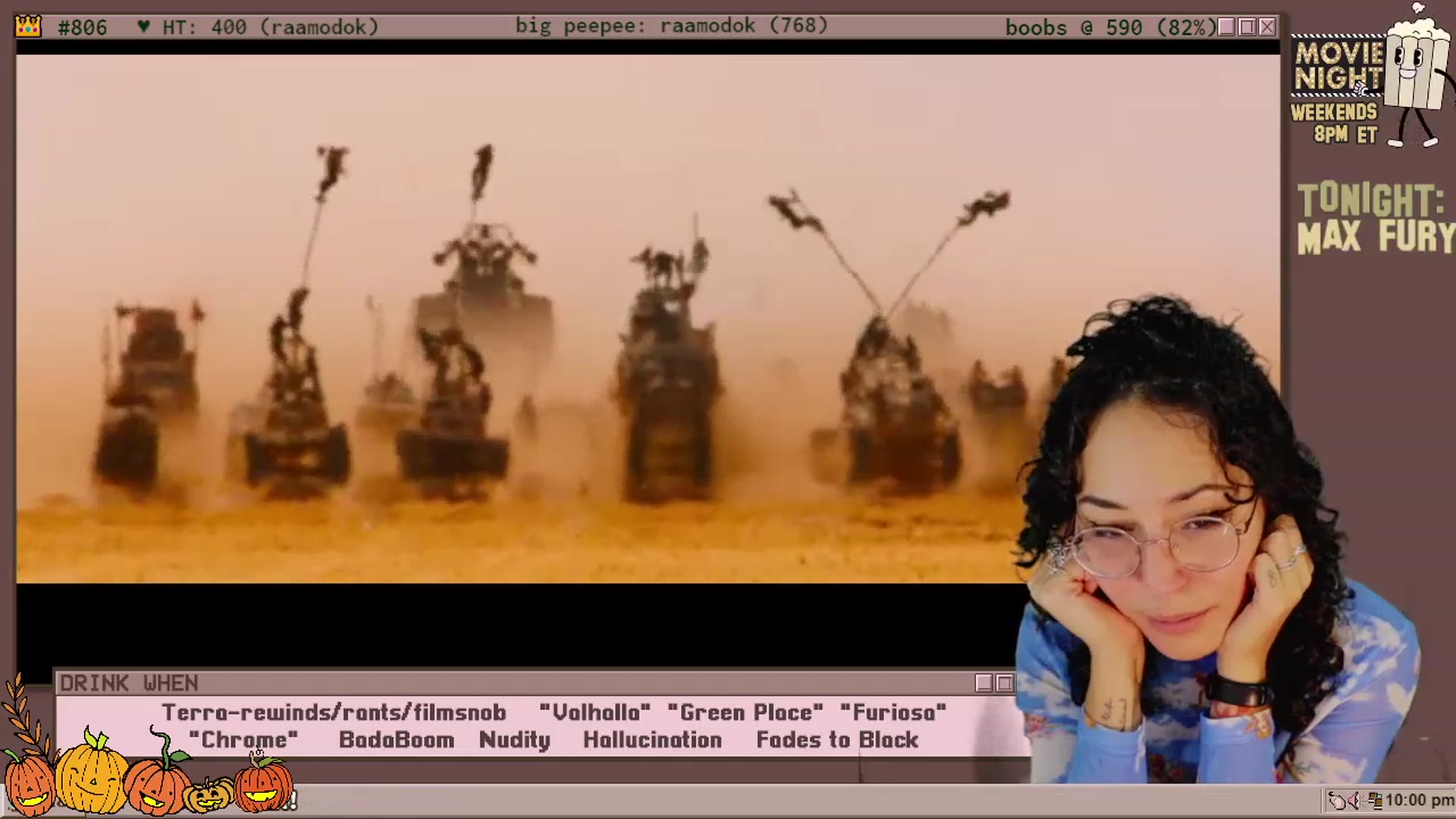Click the "Furiosa" drink rule

coord(893,713)
